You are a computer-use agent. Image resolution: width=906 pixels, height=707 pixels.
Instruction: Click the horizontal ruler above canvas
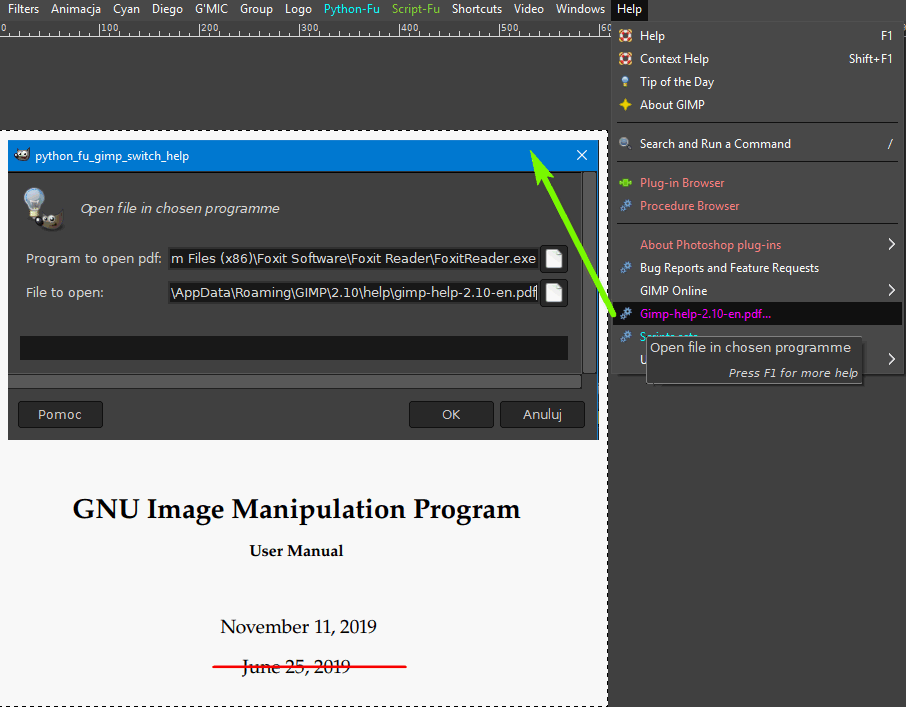pyautogui.click(x=305, y=29)
